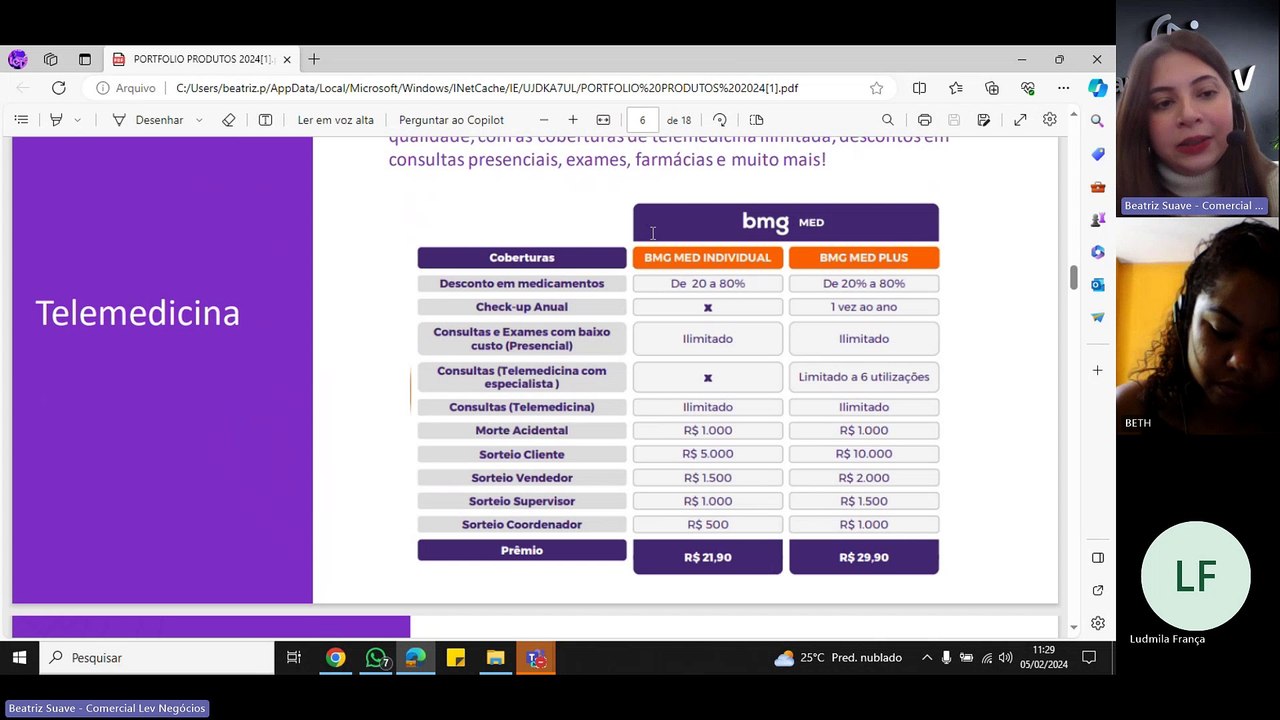Rotate the PDF page
Viewport: 1280px width, 720px height.
(x=720, y=120)
